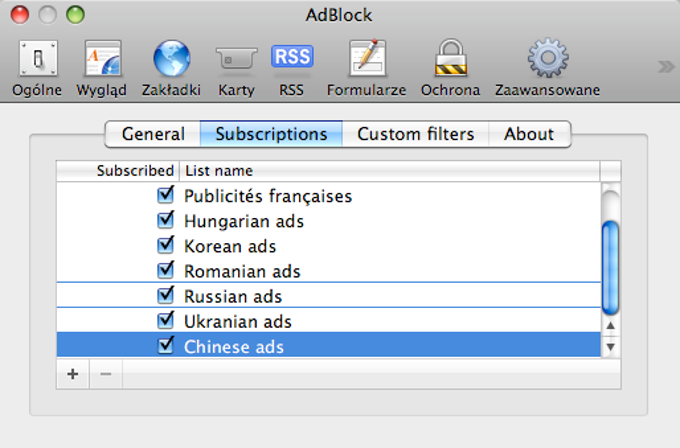Screen dimensions: 680x448
Task: Sort by the Subscribed column header
Action: click(x=118, y=171)
